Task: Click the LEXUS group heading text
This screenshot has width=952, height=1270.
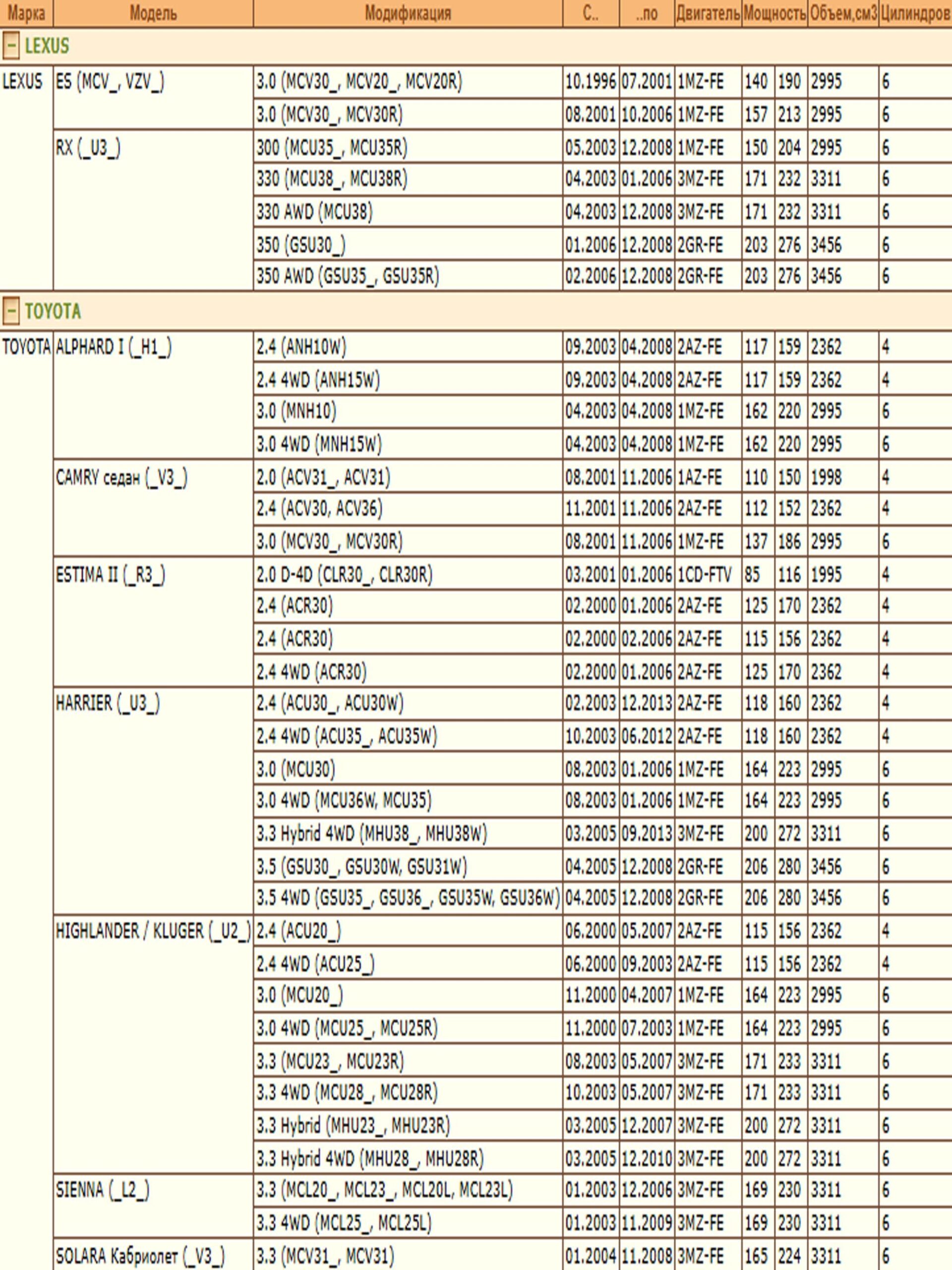Action: pos(47,46)
